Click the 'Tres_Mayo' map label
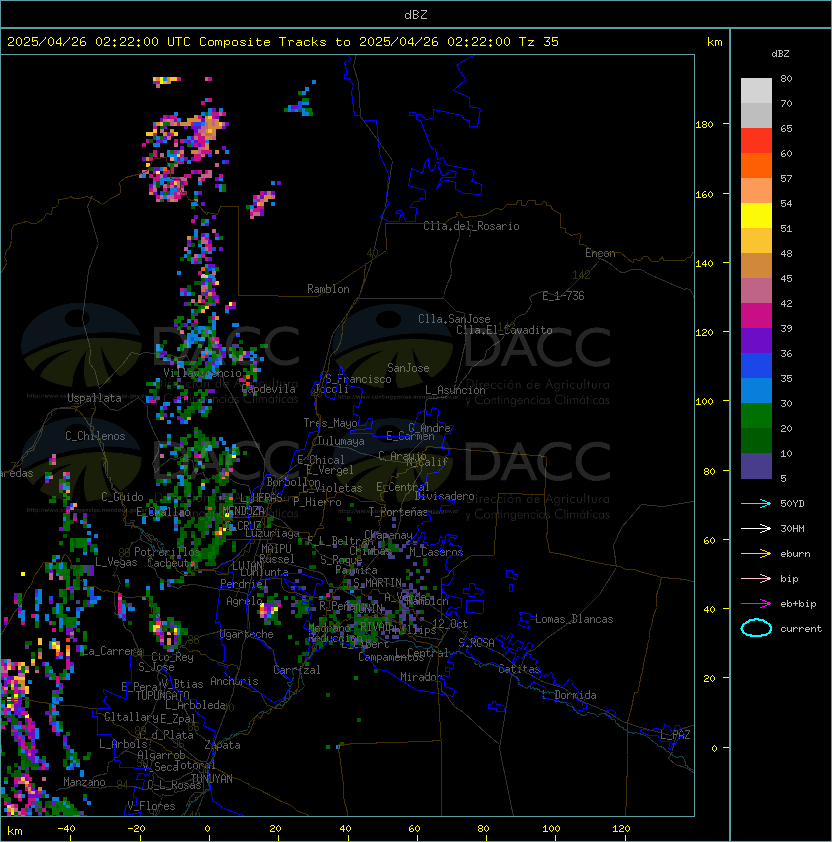The image size is (832, 842). (x=330, y=423)
